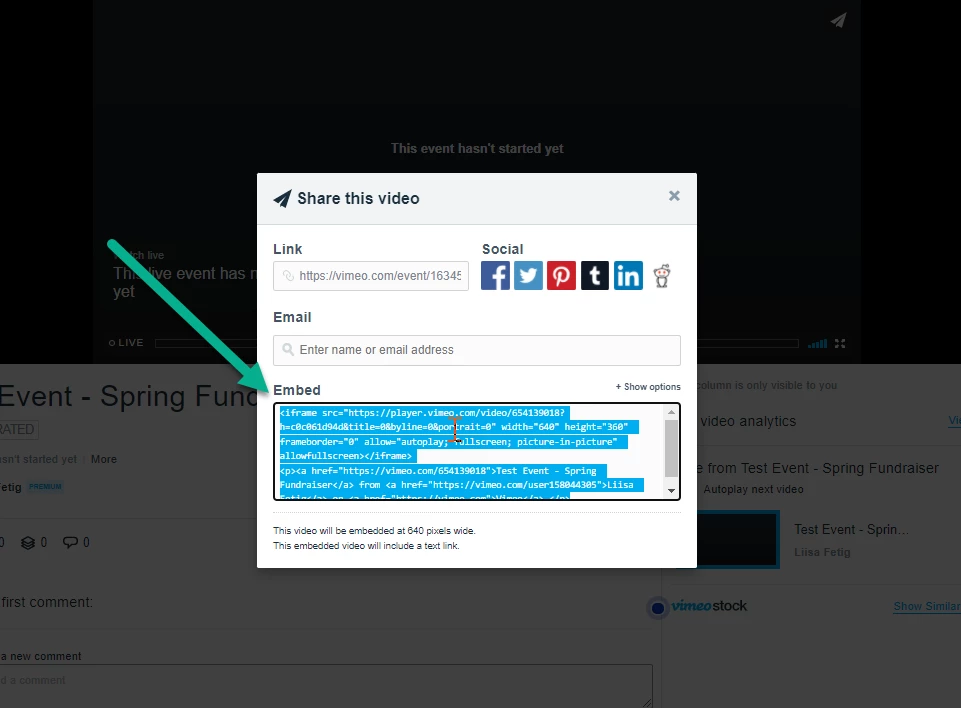Click the Test Event video thumbnail
Image resolution: width=961 pixels, height=708 pixels.
click(739, 539)
